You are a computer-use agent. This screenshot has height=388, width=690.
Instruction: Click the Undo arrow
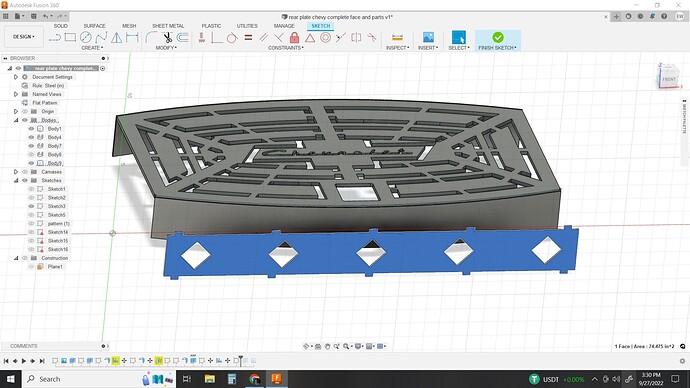click(x=45, y=16)
